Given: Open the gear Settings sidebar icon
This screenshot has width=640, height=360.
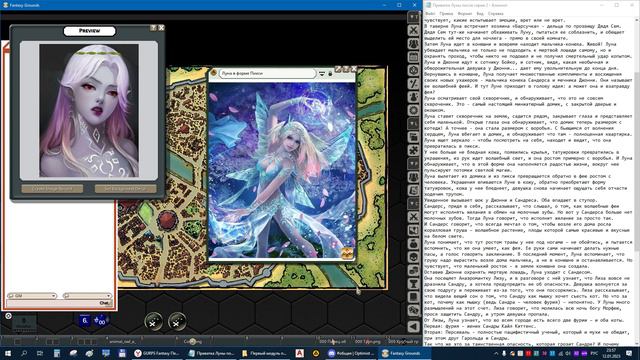Looking at the screenshot, I should [x=413, y=111].
